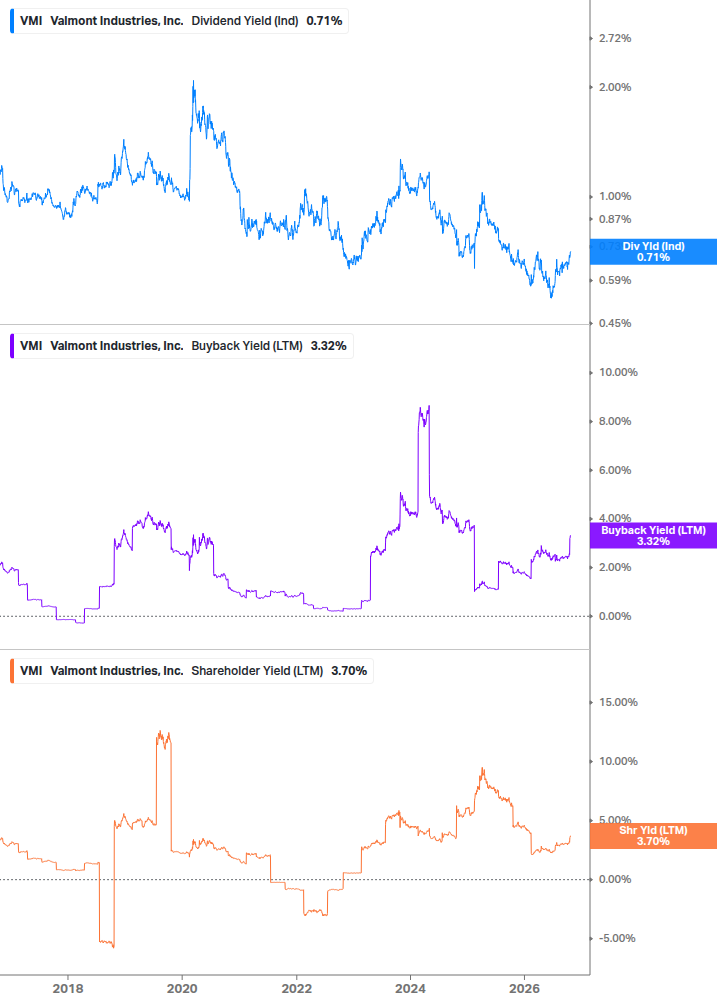Image resolution: width=717 pixels, height=1005 pixels.
Task: Click the 2020 label on the time axis
Action: pos(182,989)
